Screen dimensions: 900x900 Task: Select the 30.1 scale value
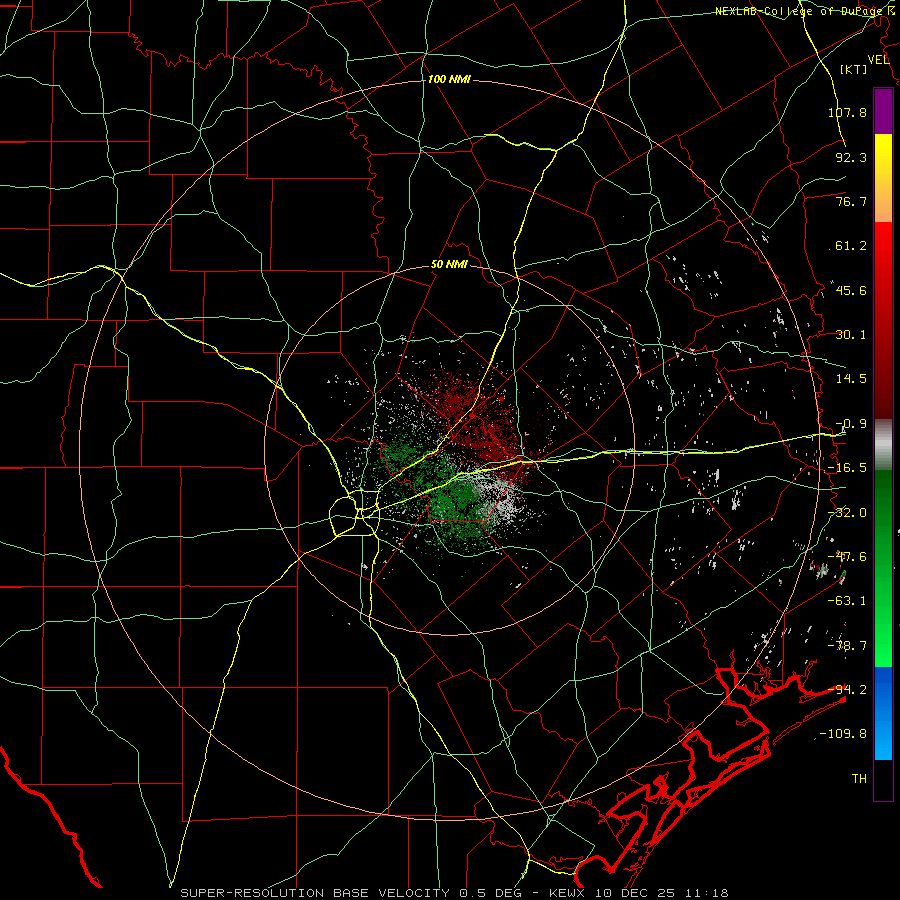[851, 335]
